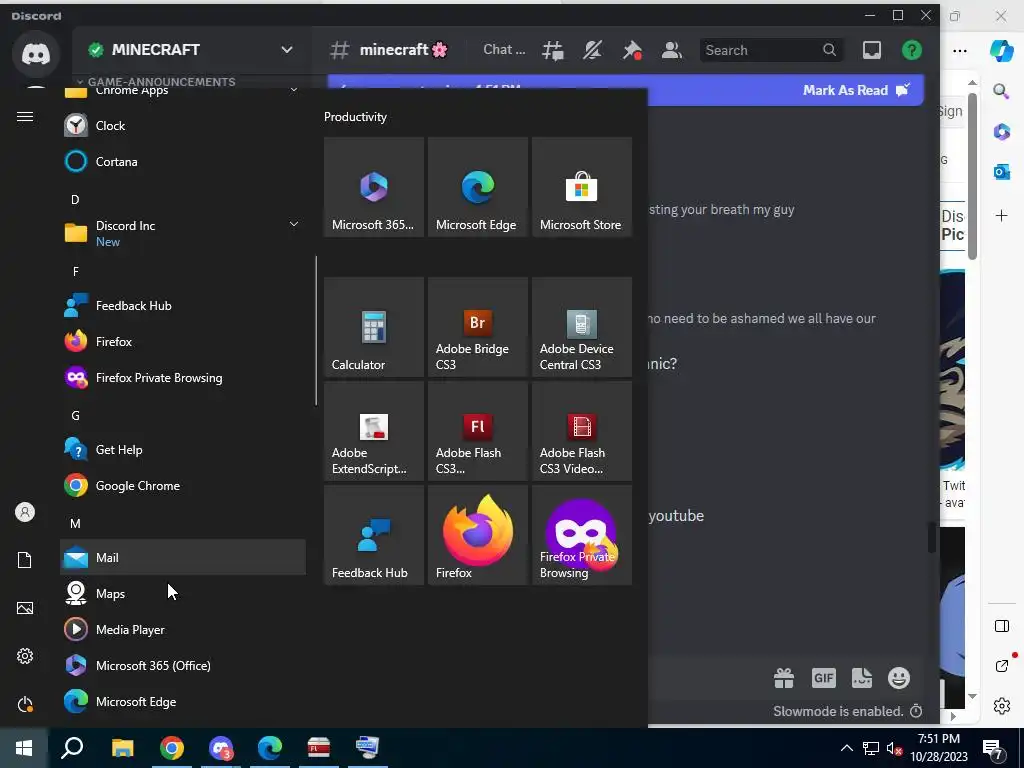This screenshot has height=768, width=1024.
Task: Show member list icon in Discord
Action: click(671, 50)
